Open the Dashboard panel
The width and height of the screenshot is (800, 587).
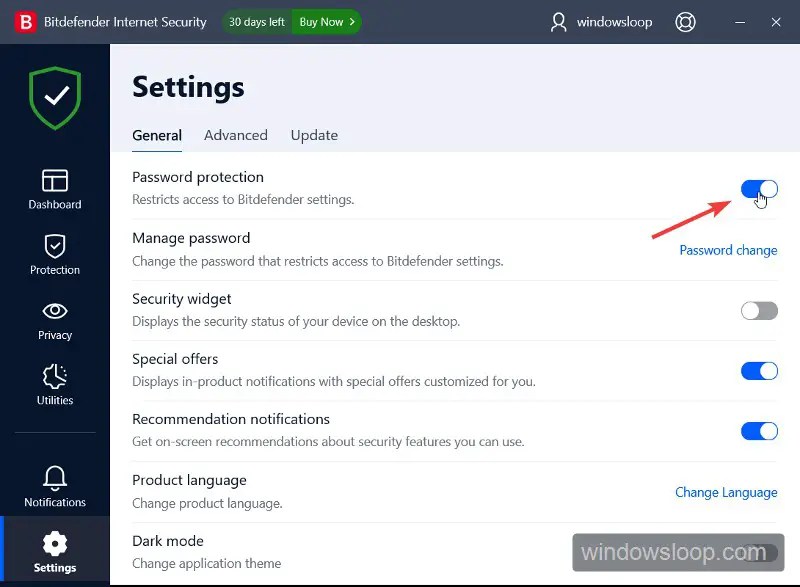54,189
